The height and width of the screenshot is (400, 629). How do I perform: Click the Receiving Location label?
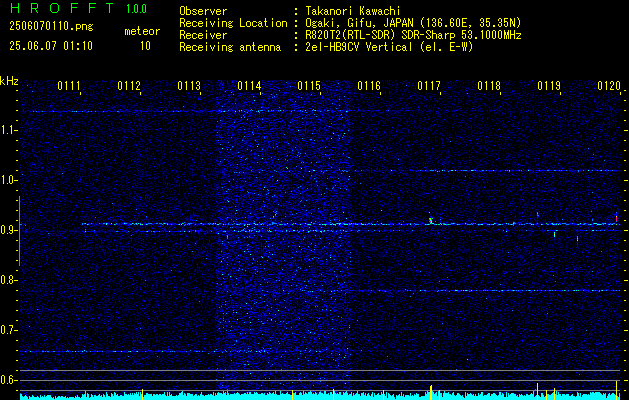(233, 23)
